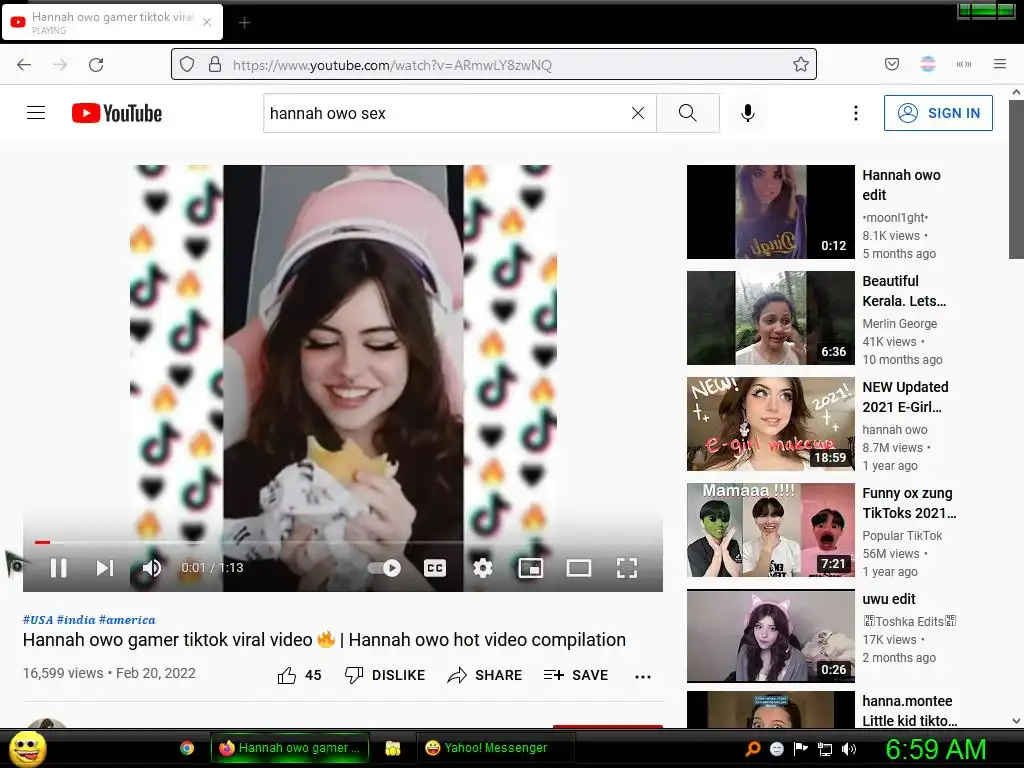This screenshot has width=1024, height=768.
Task: Enter full screen mode
Action: [627, 568]
